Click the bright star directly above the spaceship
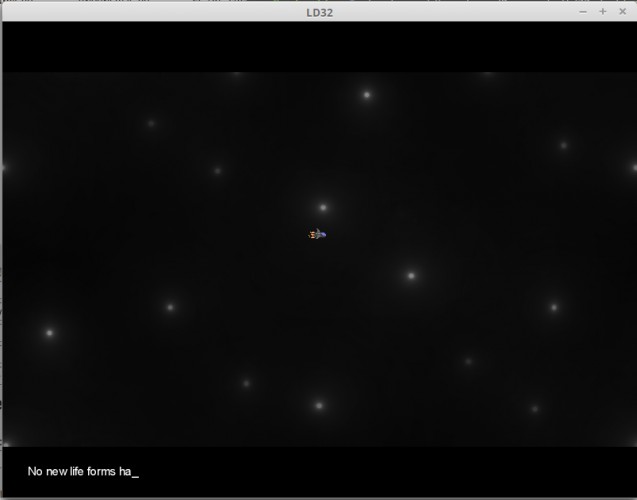The image size is (637, 500). click(x=323, y=208)
